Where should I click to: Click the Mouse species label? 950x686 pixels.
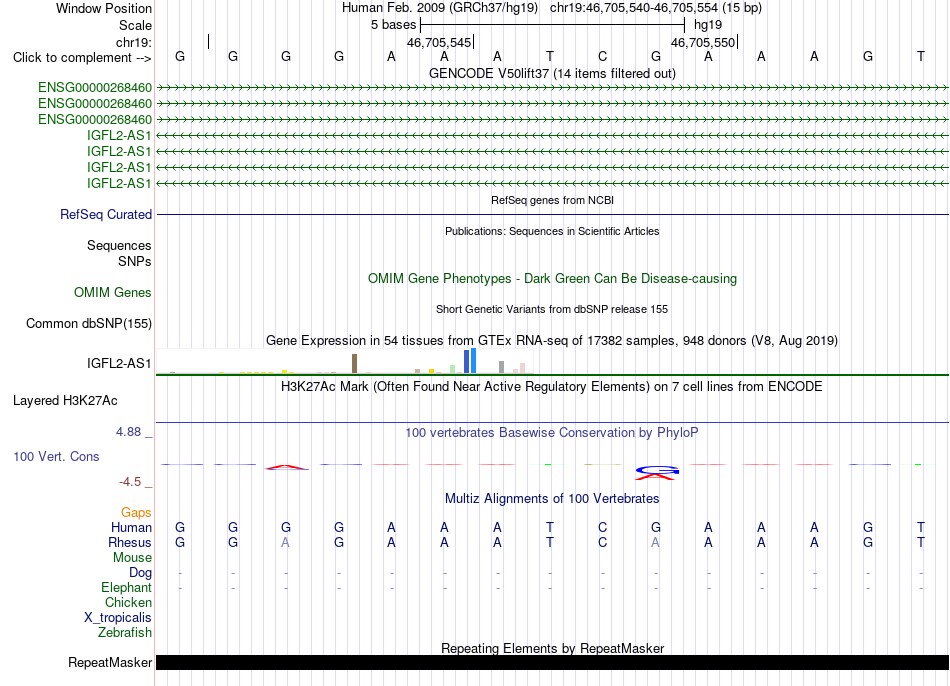point(132,558)
